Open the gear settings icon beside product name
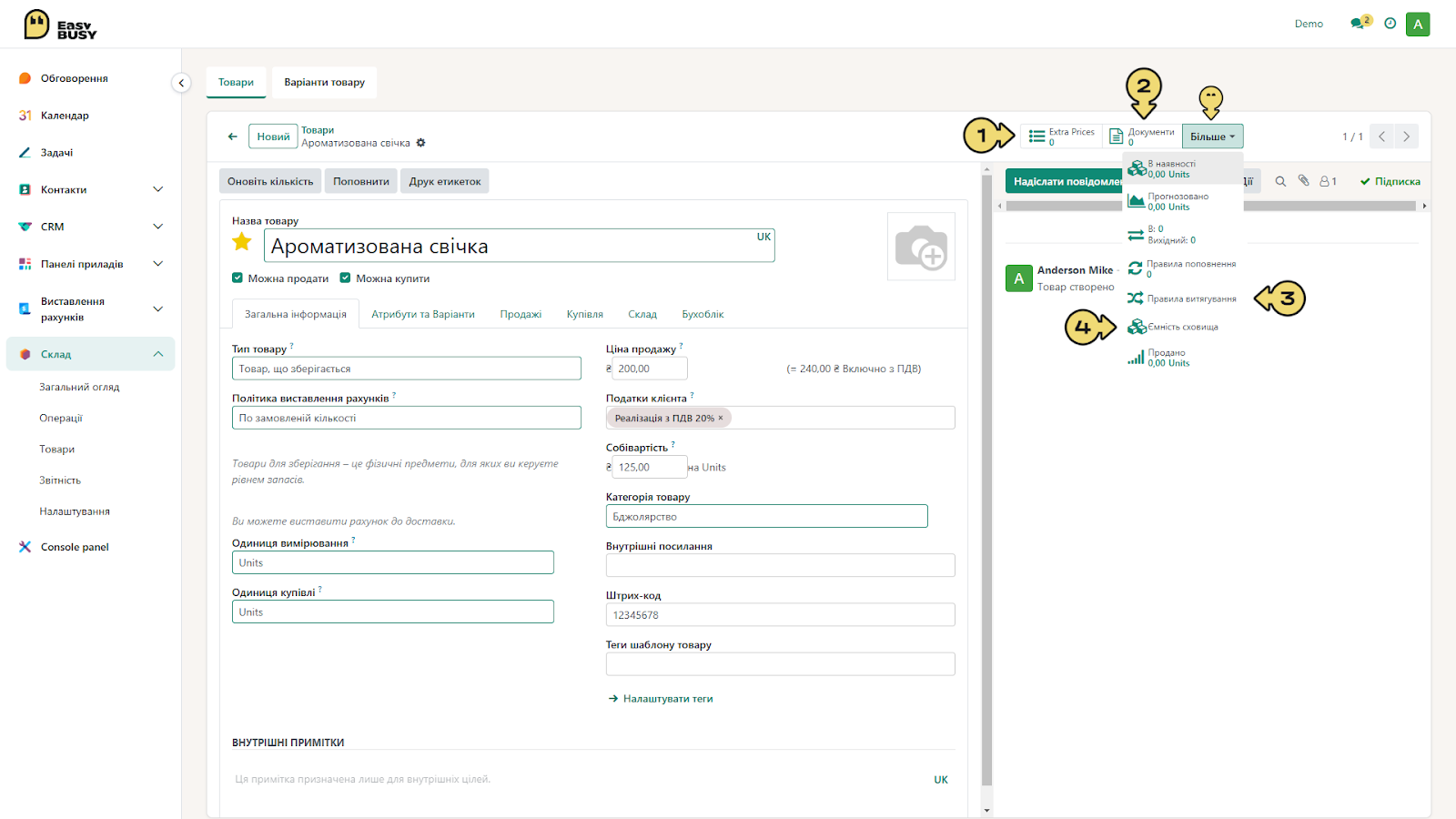 [x=420, y=143]
